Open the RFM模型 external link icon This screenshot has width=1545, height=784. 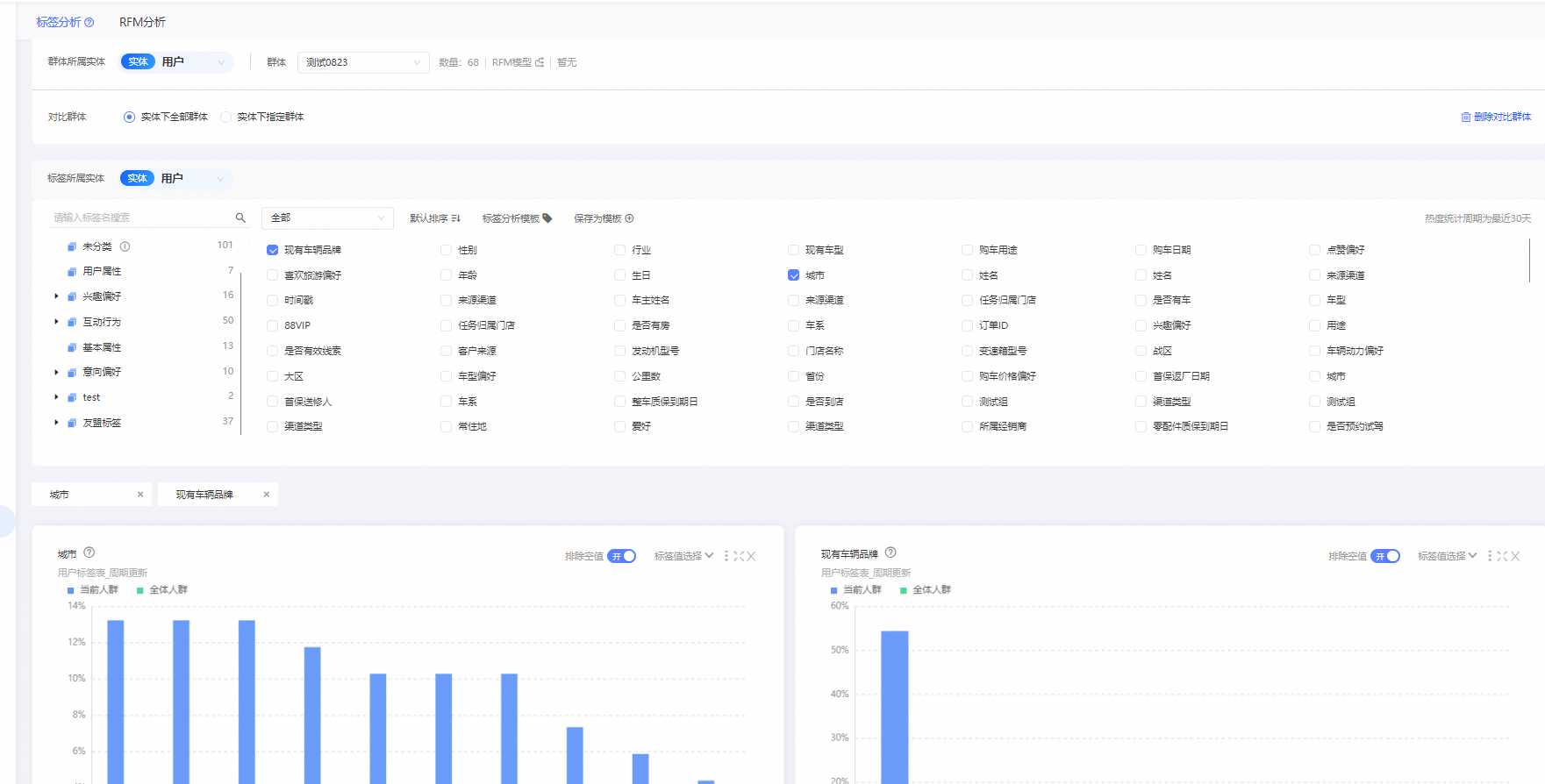[x=540, y=62]
